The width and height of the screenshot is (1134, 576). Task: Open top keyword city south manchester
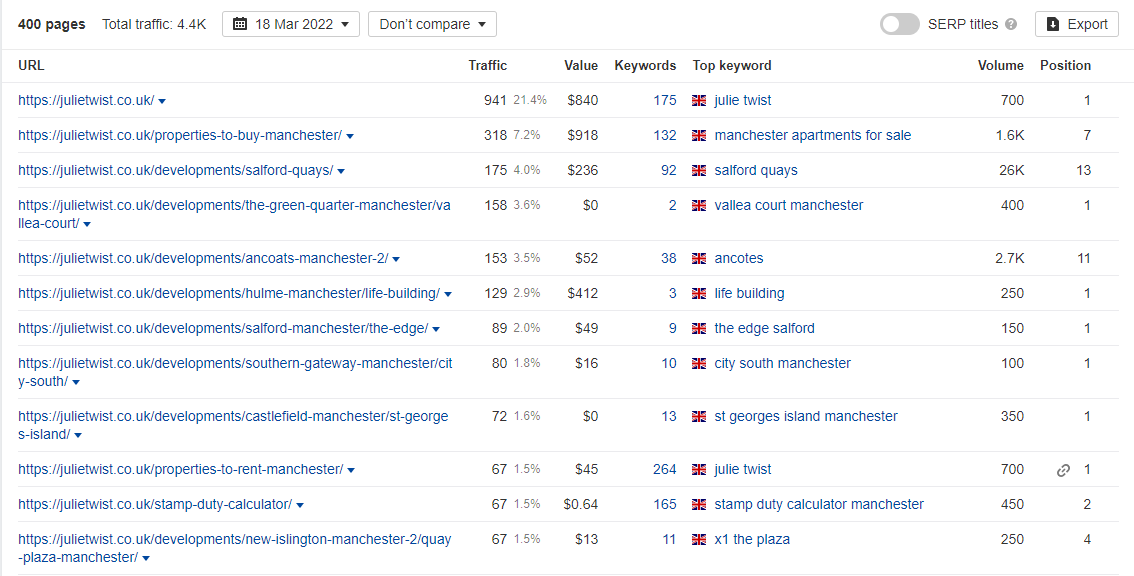[x=783, y=363]
